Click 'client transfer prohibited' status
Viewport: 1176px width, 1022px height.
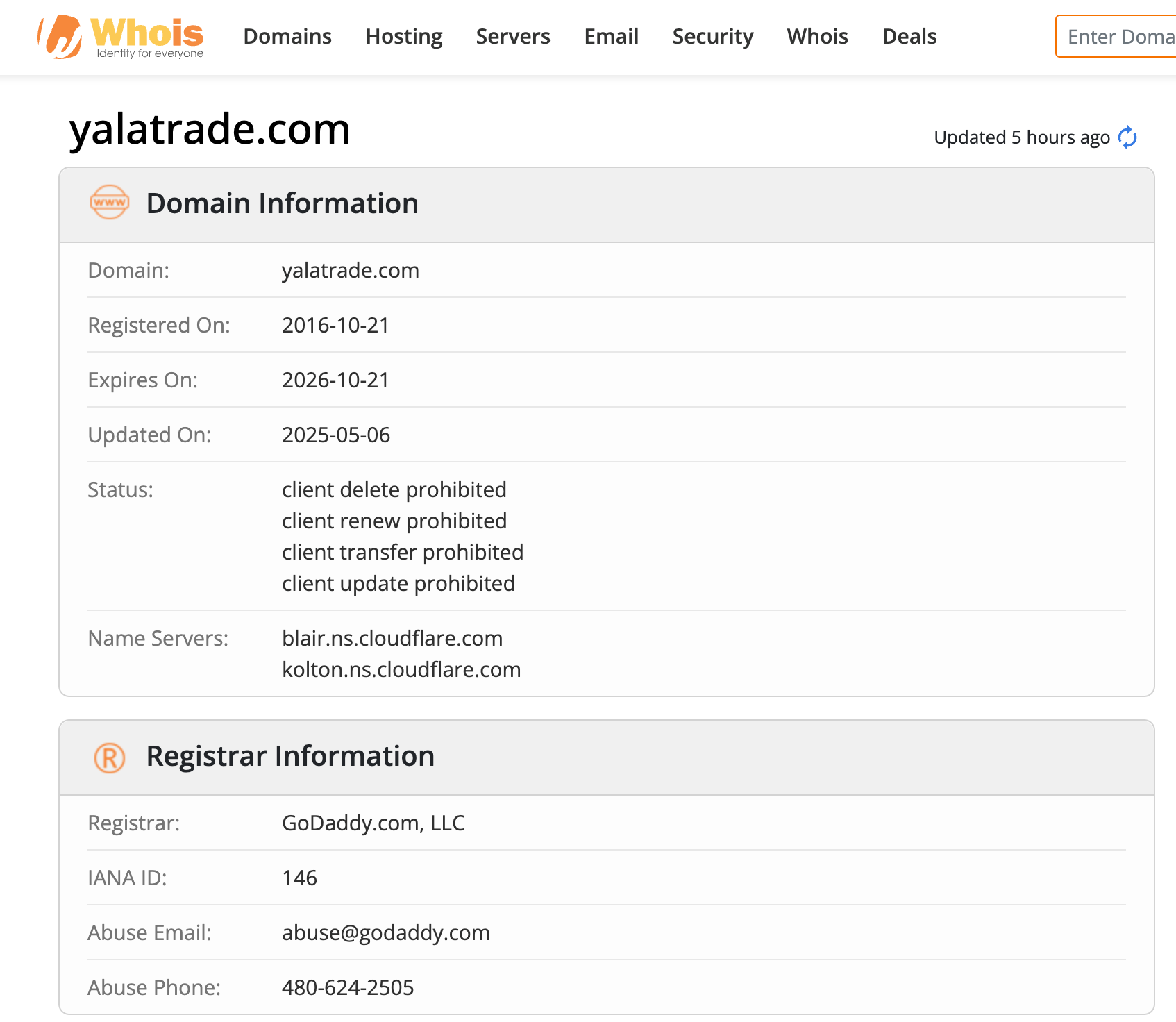coord(403,552)
